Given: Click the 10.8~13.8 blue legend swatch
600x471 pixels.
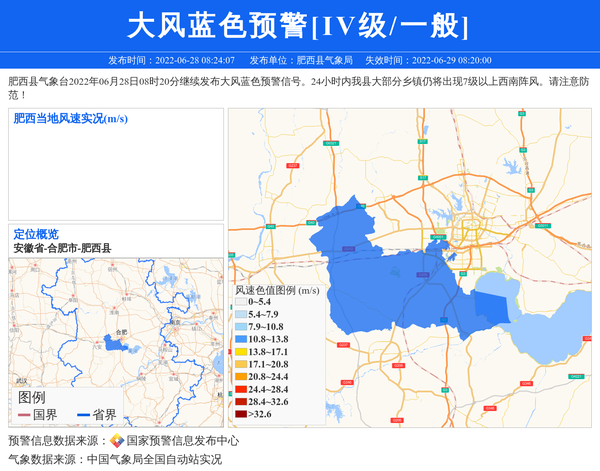Looking at the screenshot, I should point(241,339).
